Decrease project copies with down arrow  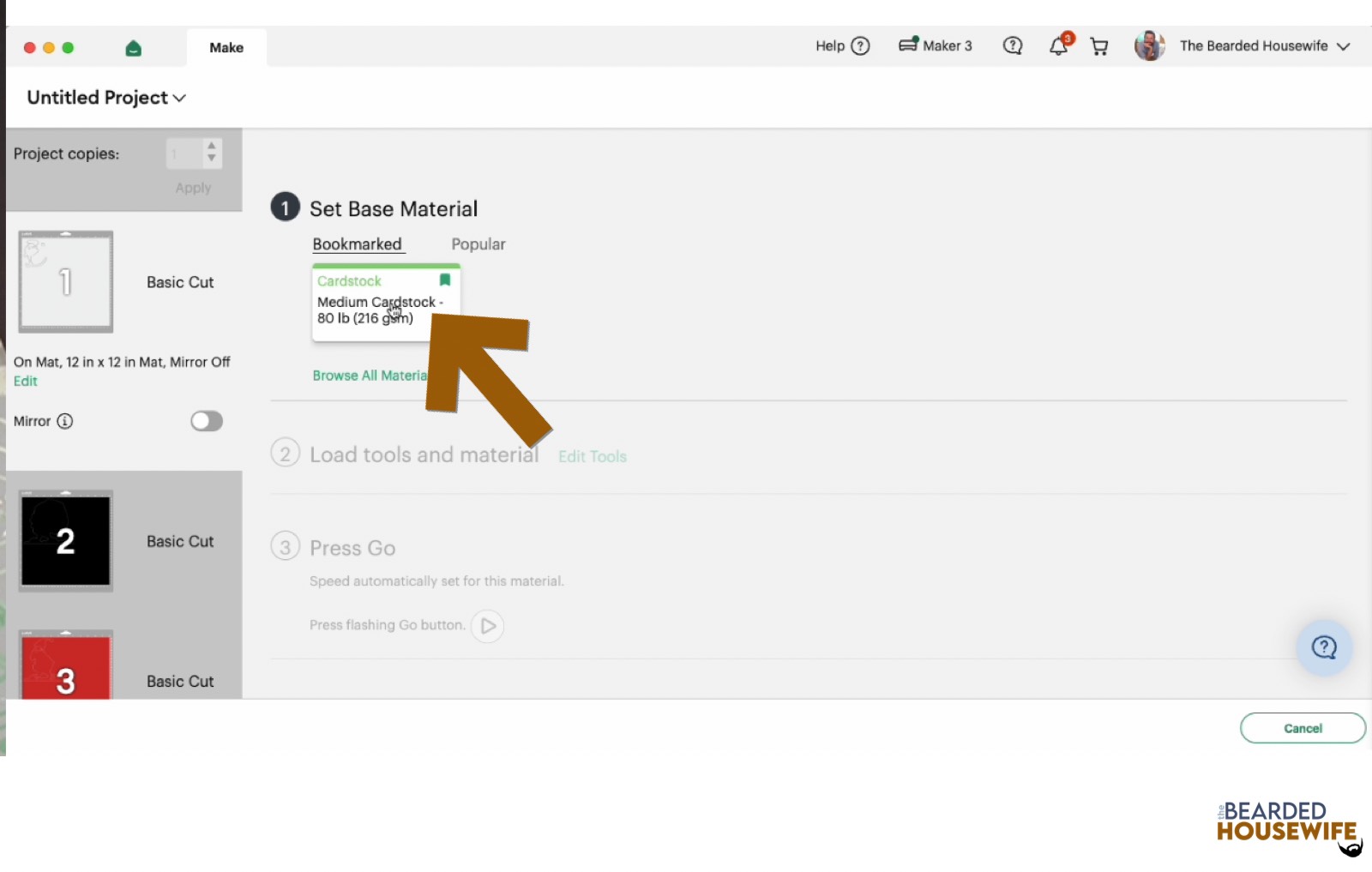[x=212, y=159]
